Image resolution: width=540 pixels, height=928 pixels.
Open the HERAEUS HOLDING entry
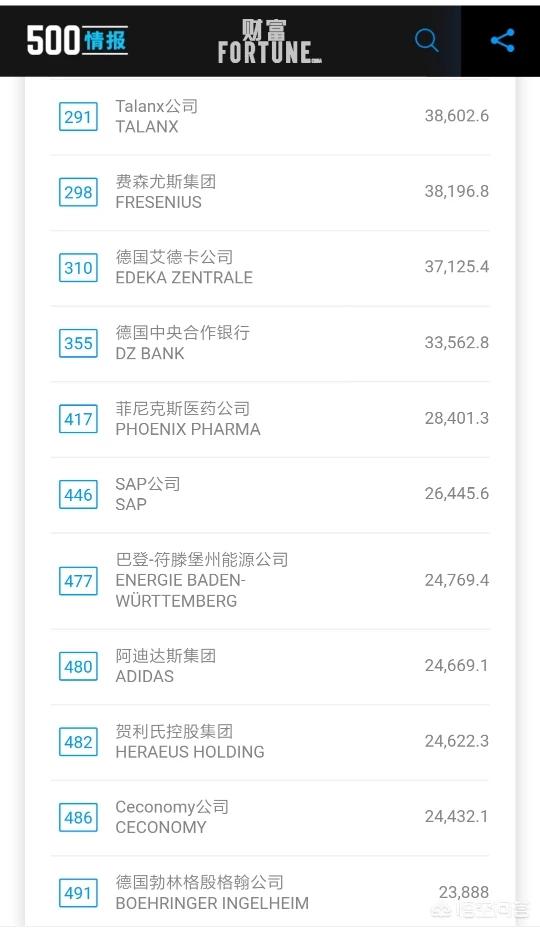[270, 742]
